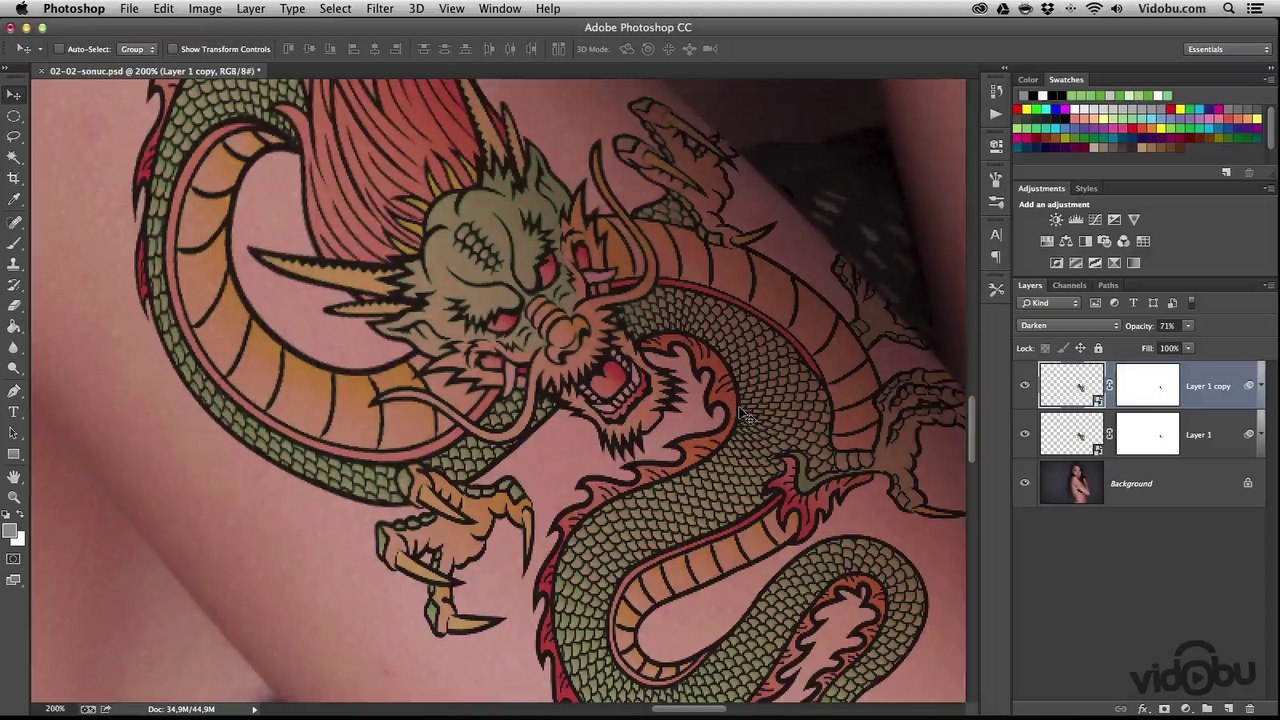Image resolution: width=1280 pixels, height=720 pixels.
Task: Pick the Eyedropper tool
Action: 14,200
